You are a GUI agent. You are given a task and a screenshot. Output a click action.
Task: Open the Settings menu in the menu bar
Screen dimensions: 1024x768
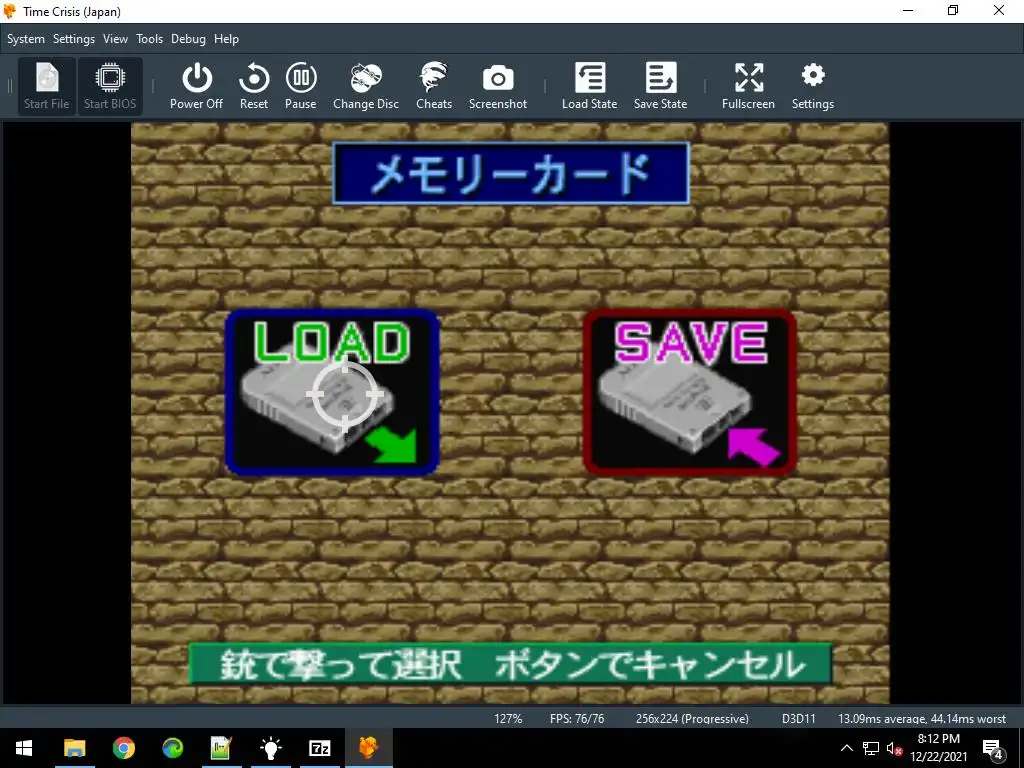74,39
